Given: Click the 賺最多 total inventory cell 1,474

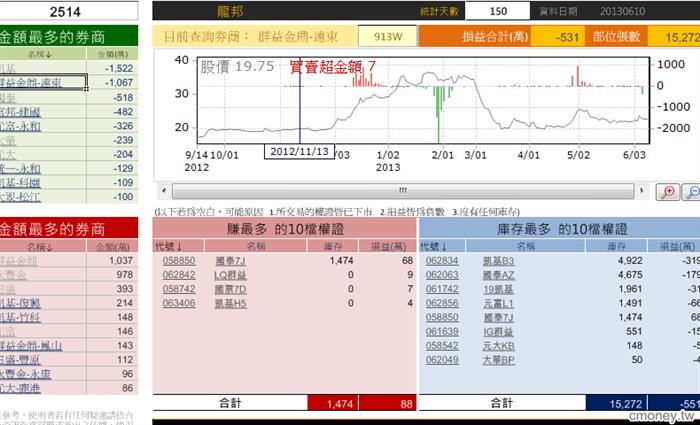Looking at the screenshot, I should [x=333, y=404].
